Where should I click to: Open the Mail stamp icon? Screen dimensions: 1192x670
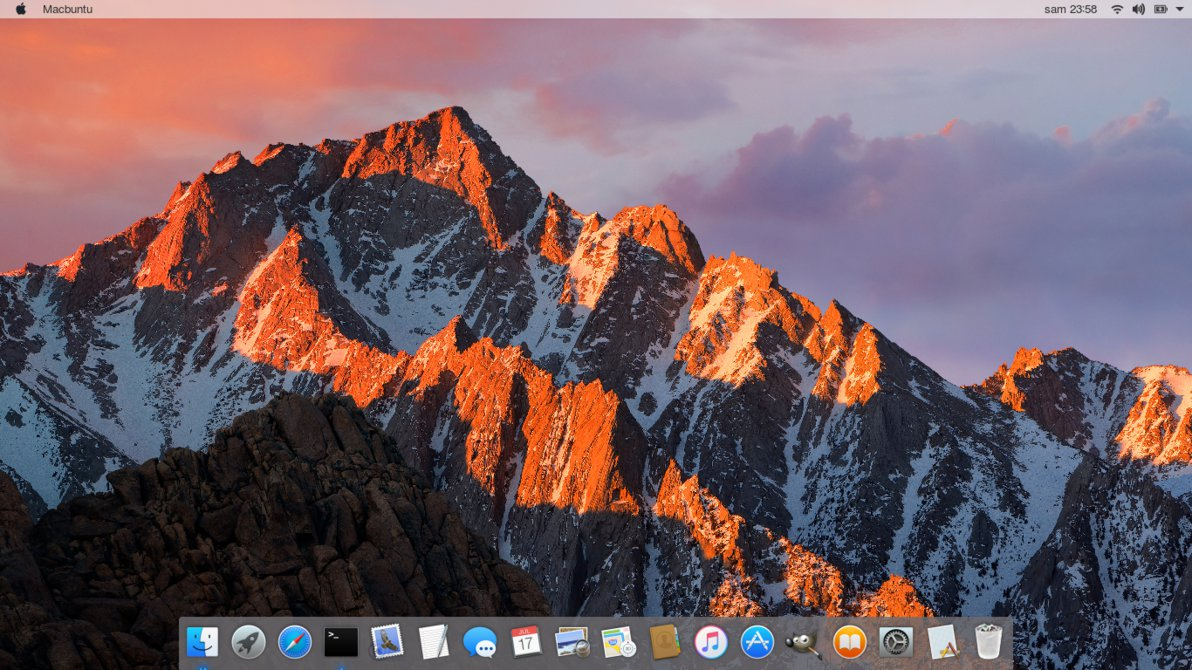click(387, 643)
